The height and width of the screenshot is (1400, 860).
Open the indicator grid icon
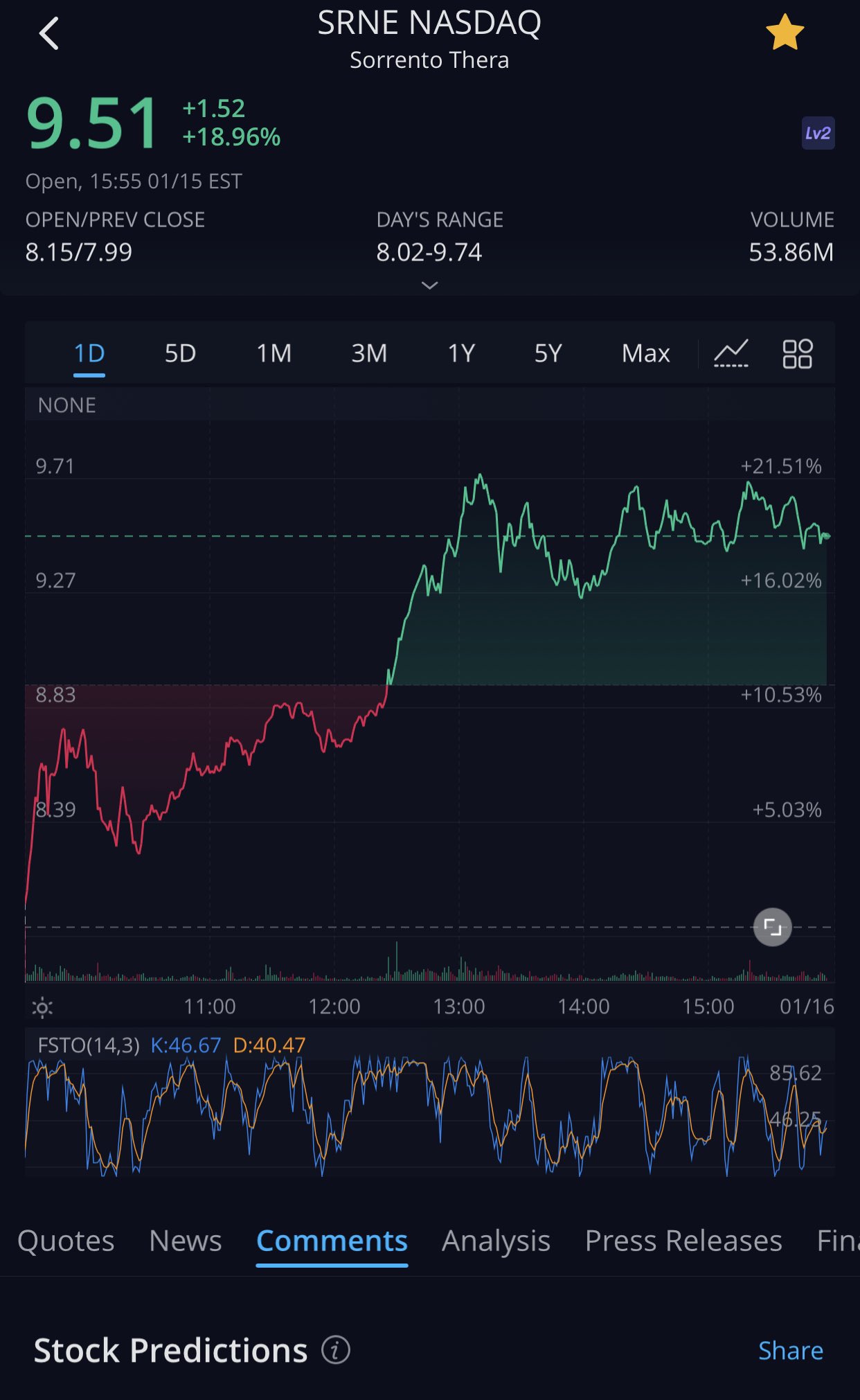(797, 353)
